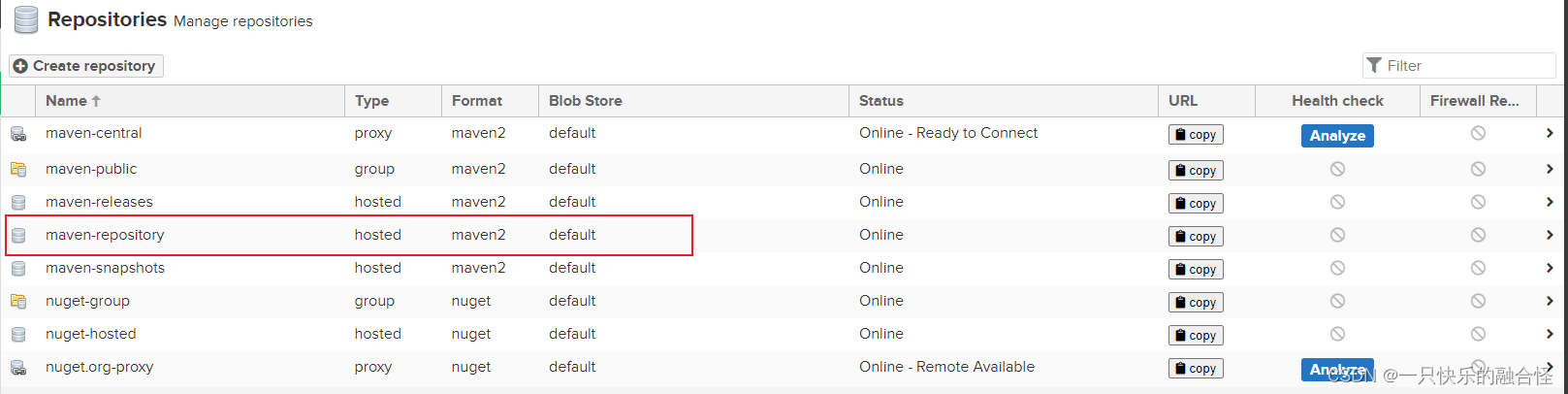
Task: Click maven-public group folder icon
Action: (18, 169)
